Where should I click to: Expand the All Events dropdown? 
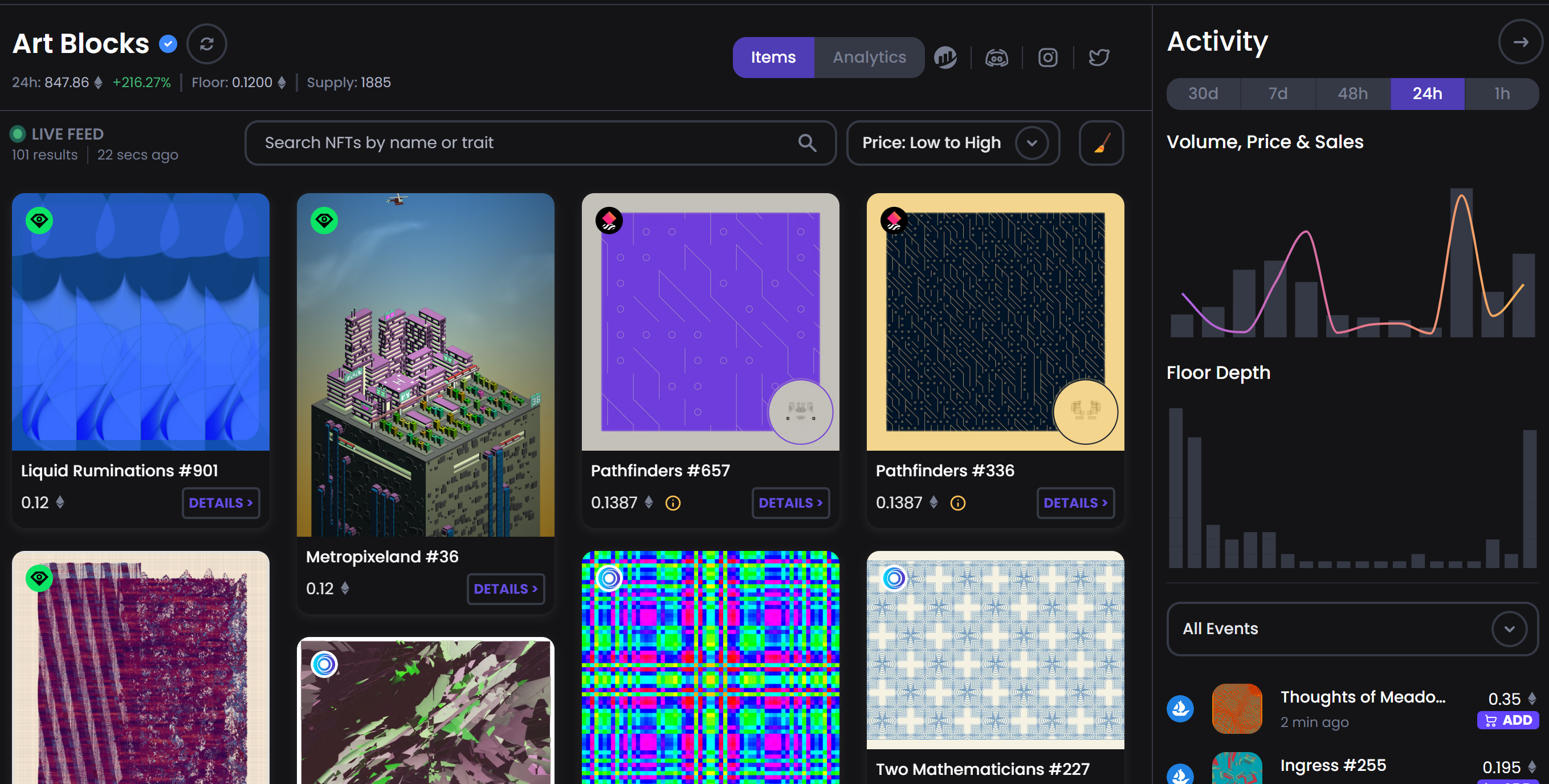tap(1351, 628)
